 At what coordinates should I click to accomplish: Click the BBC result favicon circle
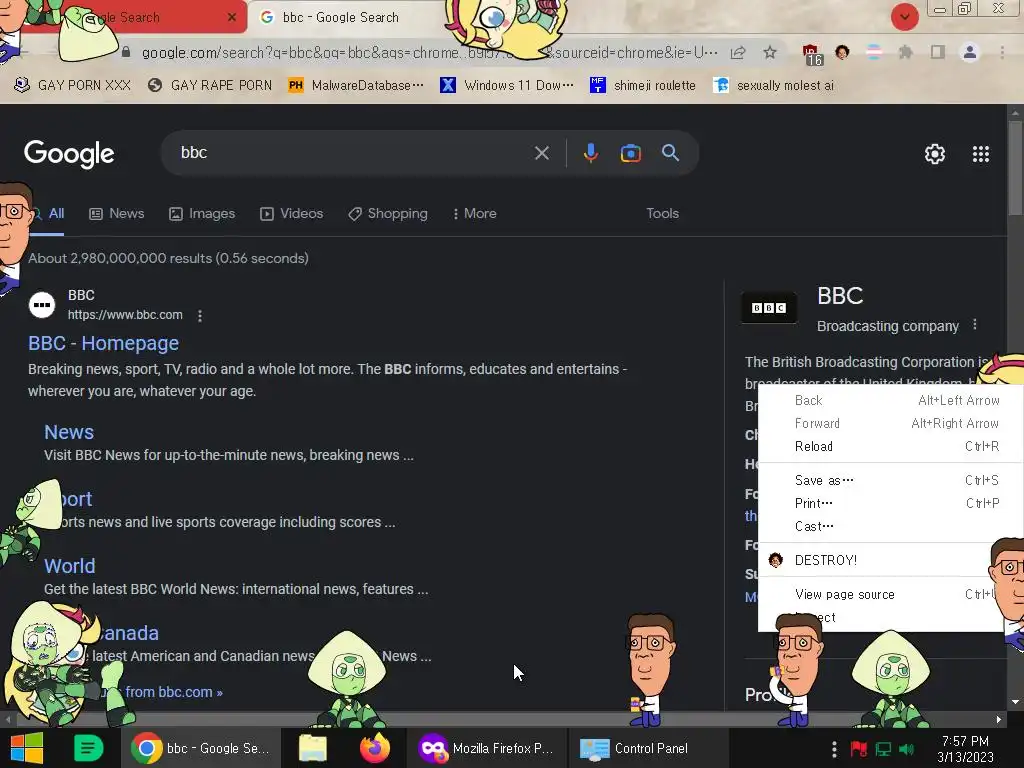(x=42, y=305)
